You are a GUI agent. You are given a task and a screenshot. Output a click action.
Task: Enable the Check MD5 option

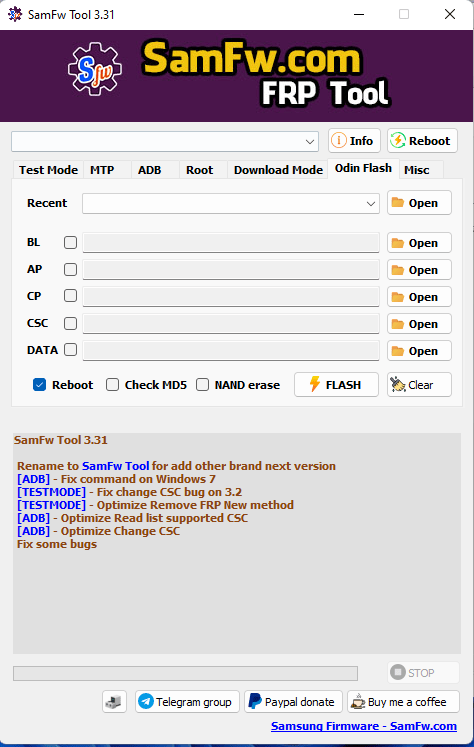tap(112, 384)
